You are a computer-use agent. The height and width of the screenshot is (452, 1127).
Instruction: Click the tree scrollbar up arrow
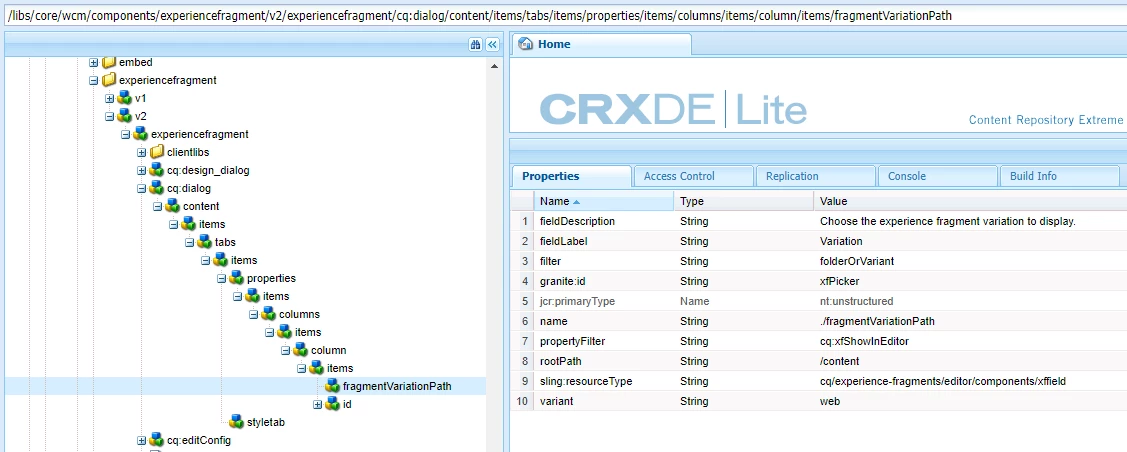494,66
